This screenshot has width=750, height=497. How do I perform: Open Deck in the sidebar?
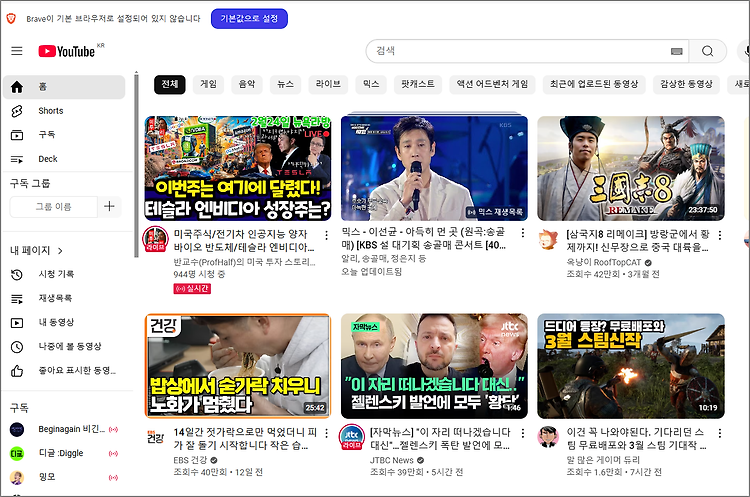coord(64,159)
